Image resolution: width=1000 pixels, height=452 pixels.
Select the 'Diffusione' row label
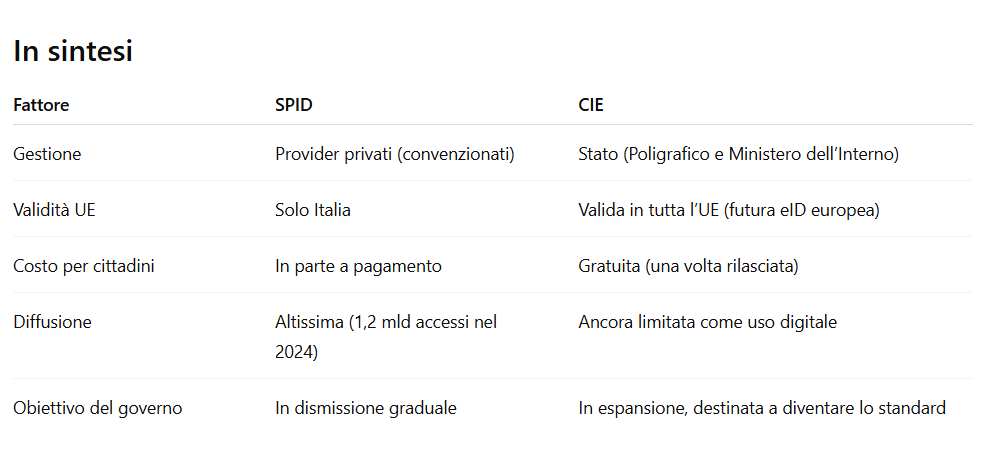52,322
